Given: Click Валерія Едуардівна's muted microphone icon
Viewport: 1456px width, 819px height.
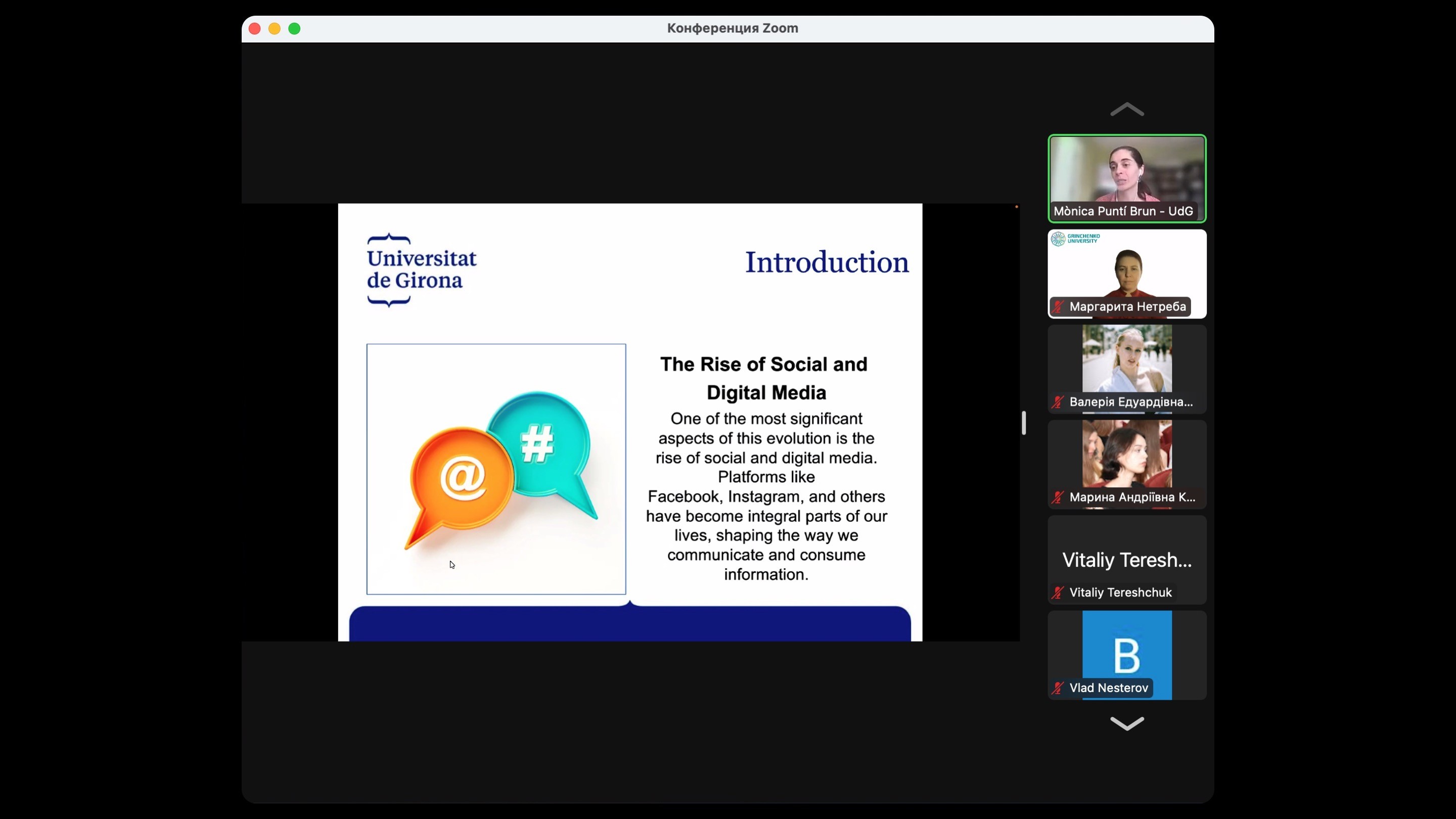Looking at the screenshot, I should tap(1058, 402).
